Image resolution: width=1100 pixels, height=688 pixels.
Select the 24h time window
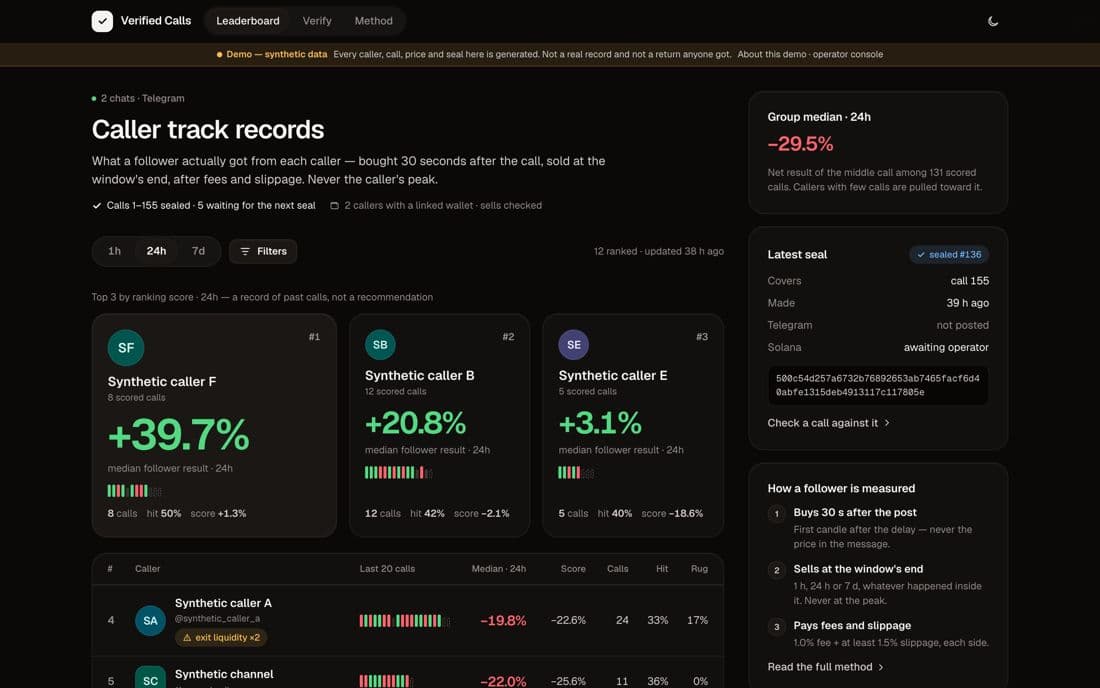(x=156, y=251)
